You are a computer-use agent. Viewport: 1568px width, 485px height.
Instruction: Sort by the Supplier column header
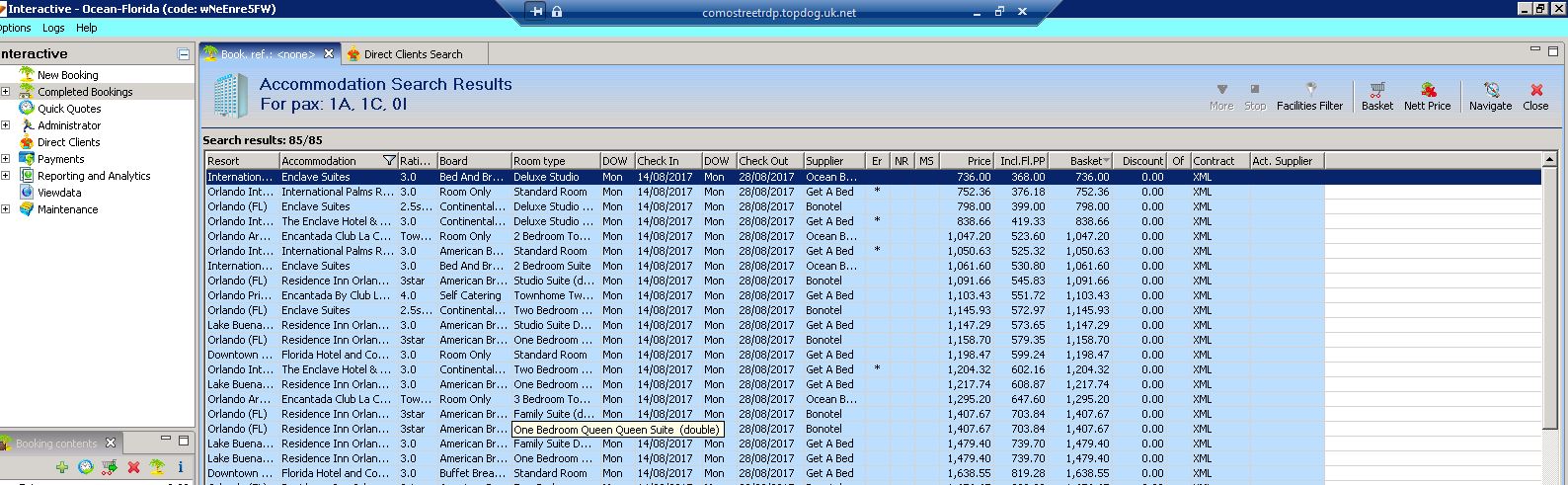pyautogui.click(x=834, y=160)
